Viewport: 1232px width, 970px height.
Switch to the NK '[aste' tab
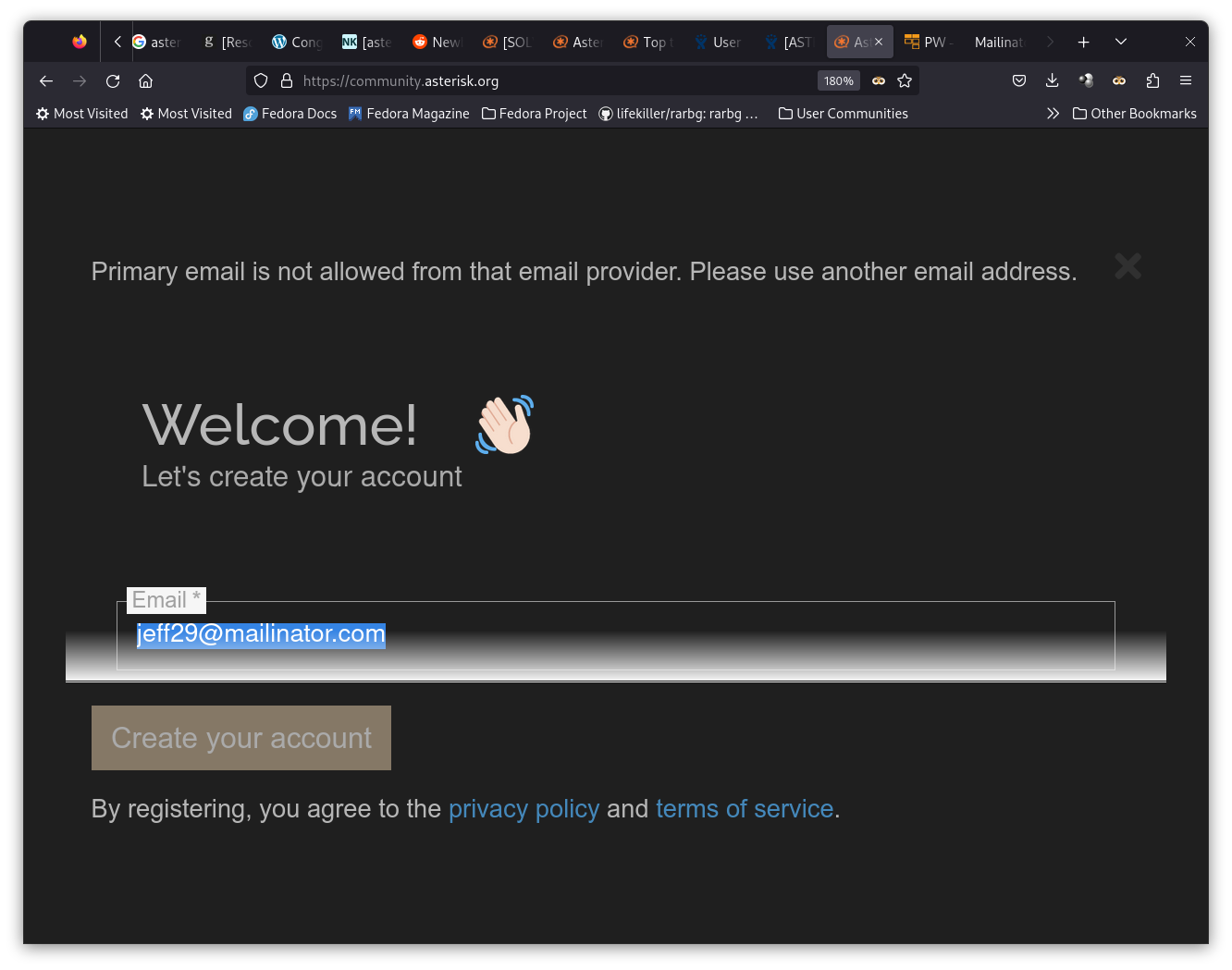(x=367, y=42)
